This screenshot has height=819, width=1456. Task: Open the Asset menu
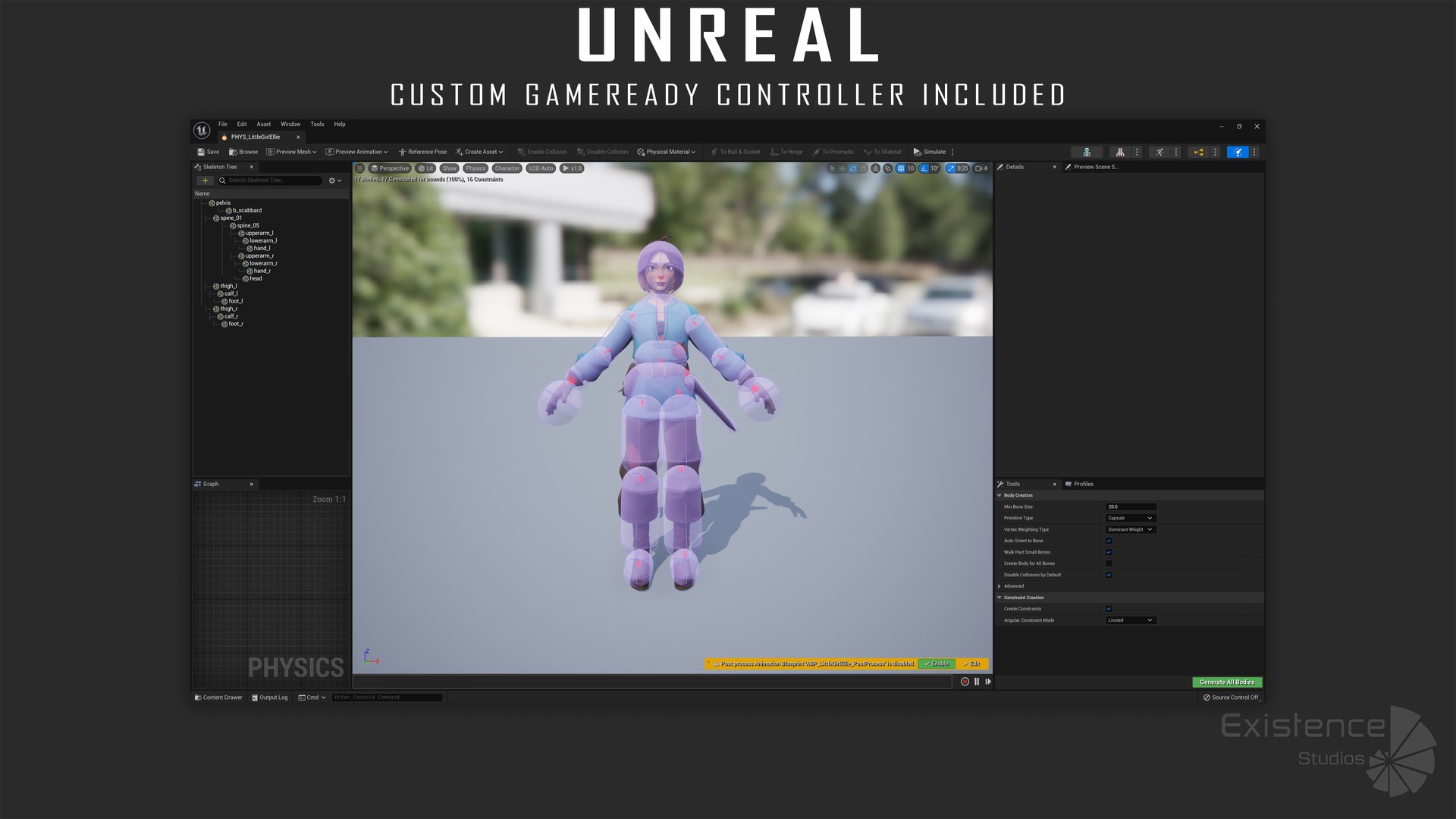(x=264, y=124)
